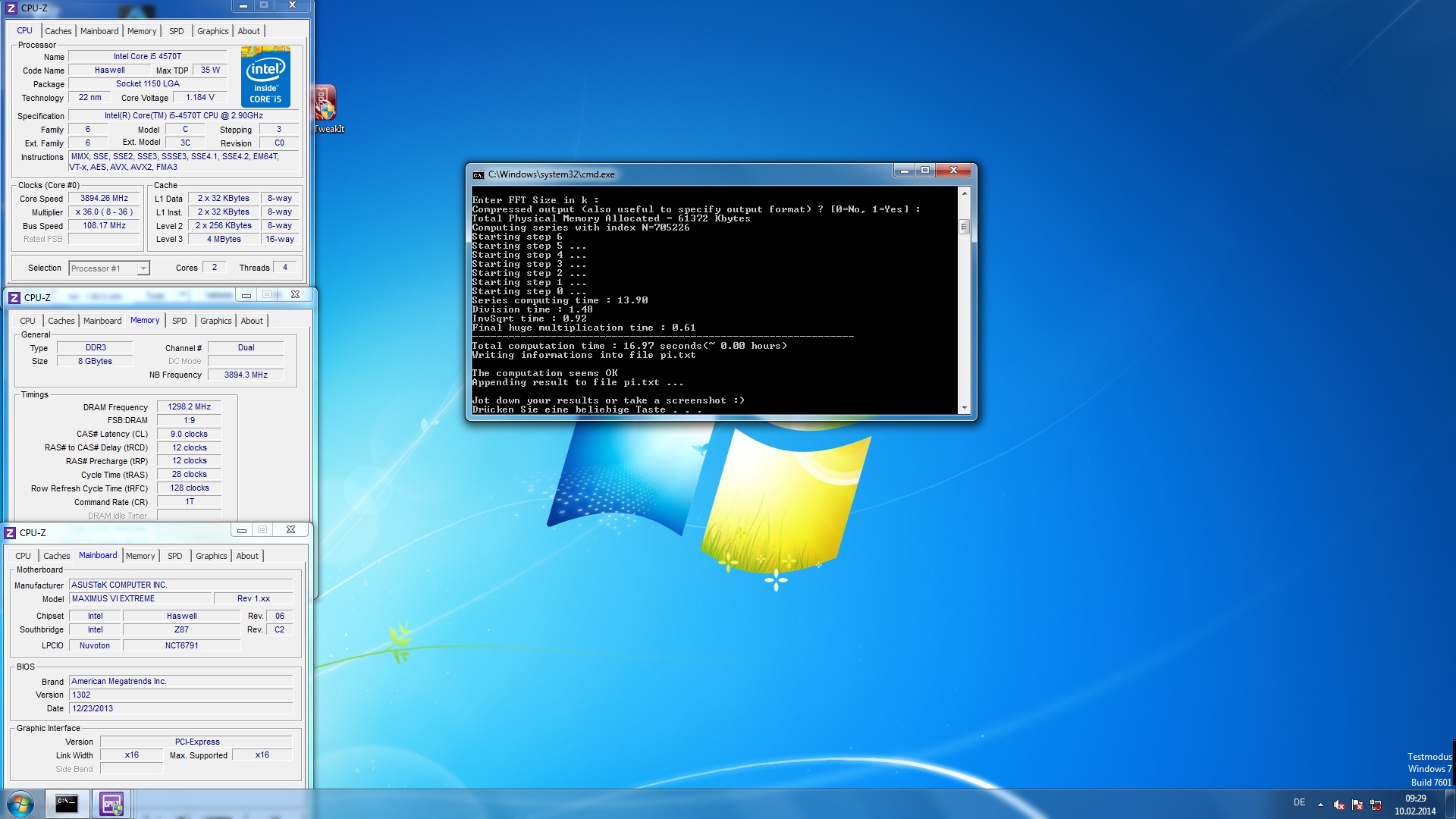This screenshot has height=819, width=1456.
Task: Click the Level 3 cache value 4 MBytes
Action: 224,240
